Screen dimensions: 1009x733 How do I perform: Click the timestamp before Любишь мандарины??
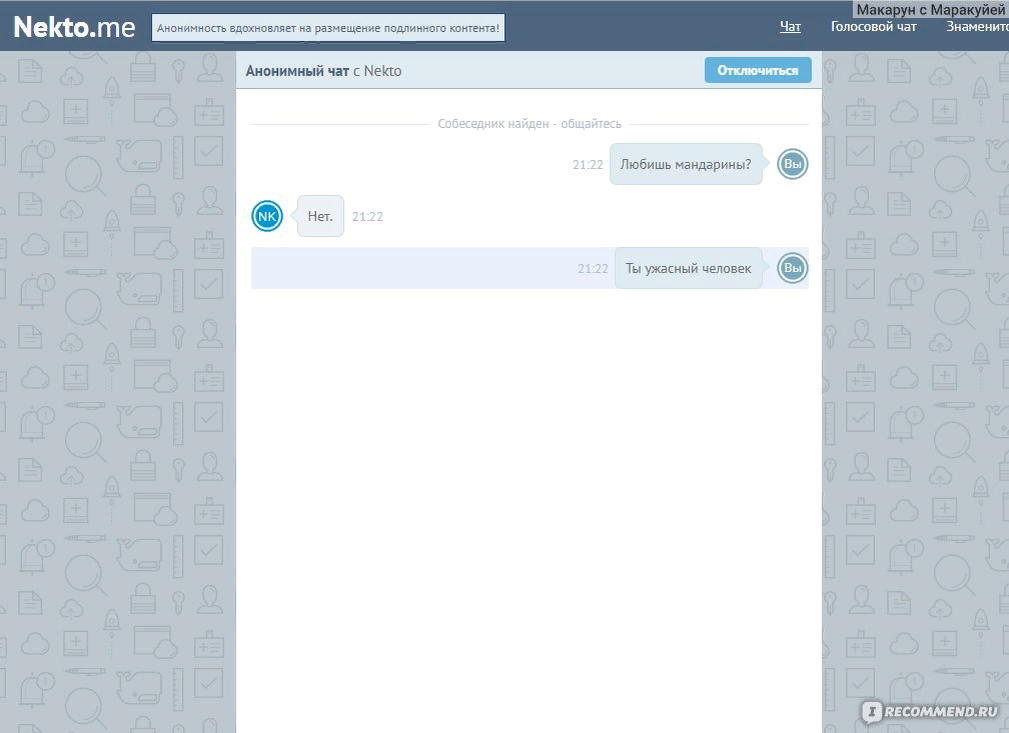coord(588,165)
